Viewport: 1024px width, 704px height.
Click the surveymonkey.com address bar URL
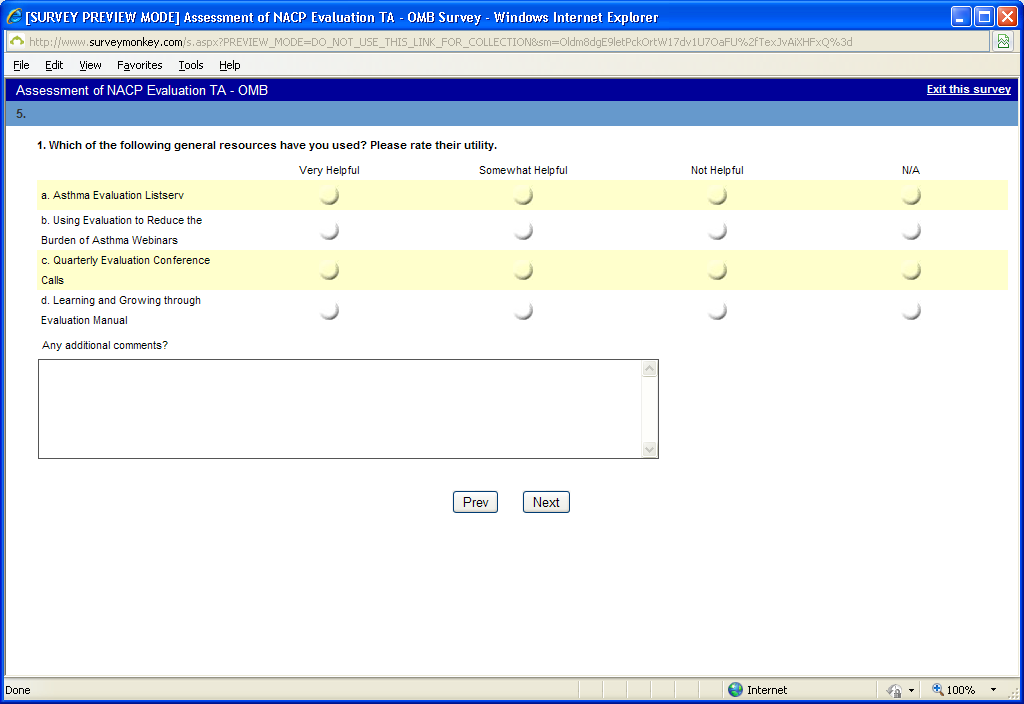pyautogui.click(x=441, y=42)
